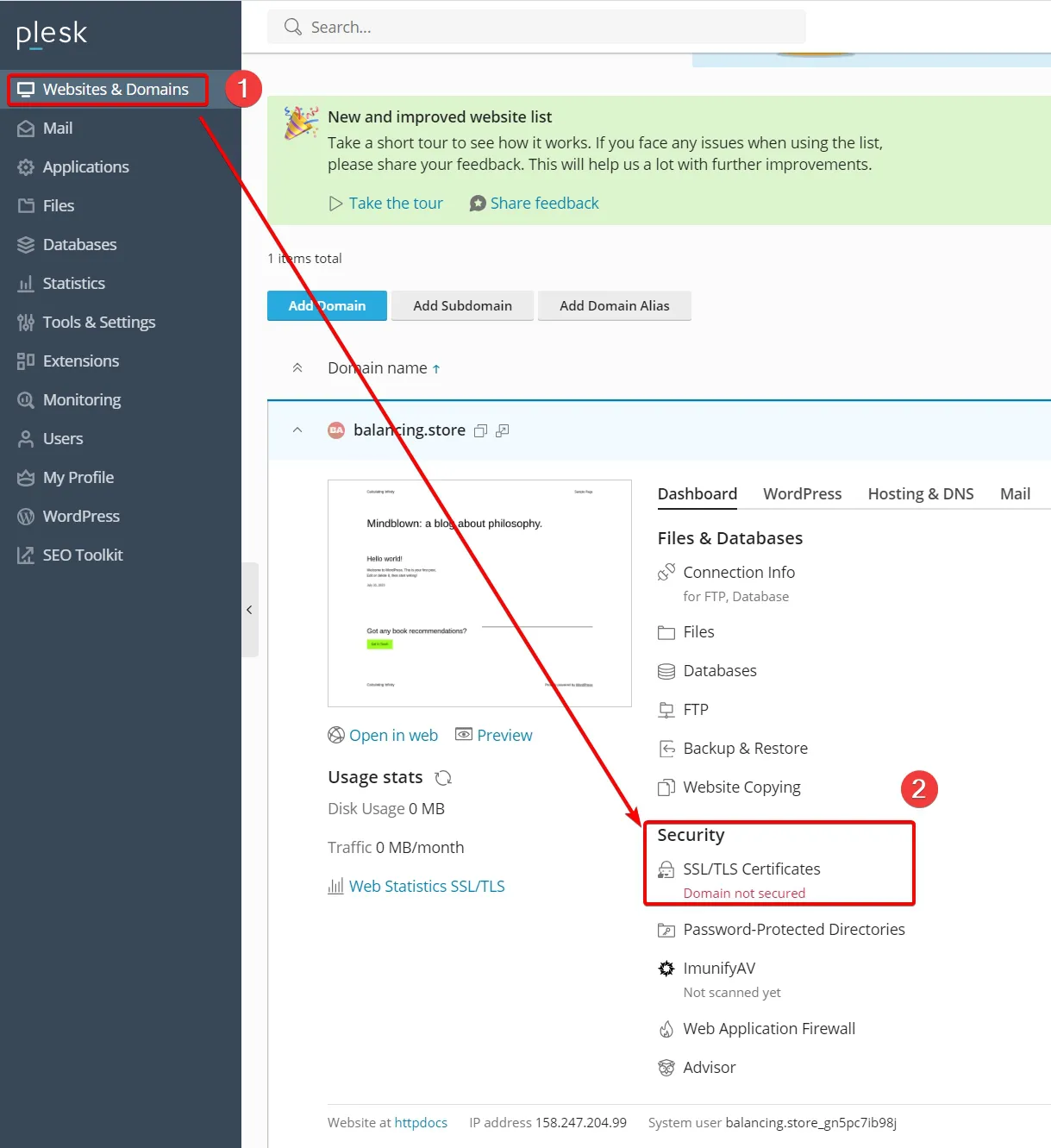Click the SEO Toolkit chart icon
Image resolution: width=1051 pixels, height=1148 pixels.
point(26,555)
